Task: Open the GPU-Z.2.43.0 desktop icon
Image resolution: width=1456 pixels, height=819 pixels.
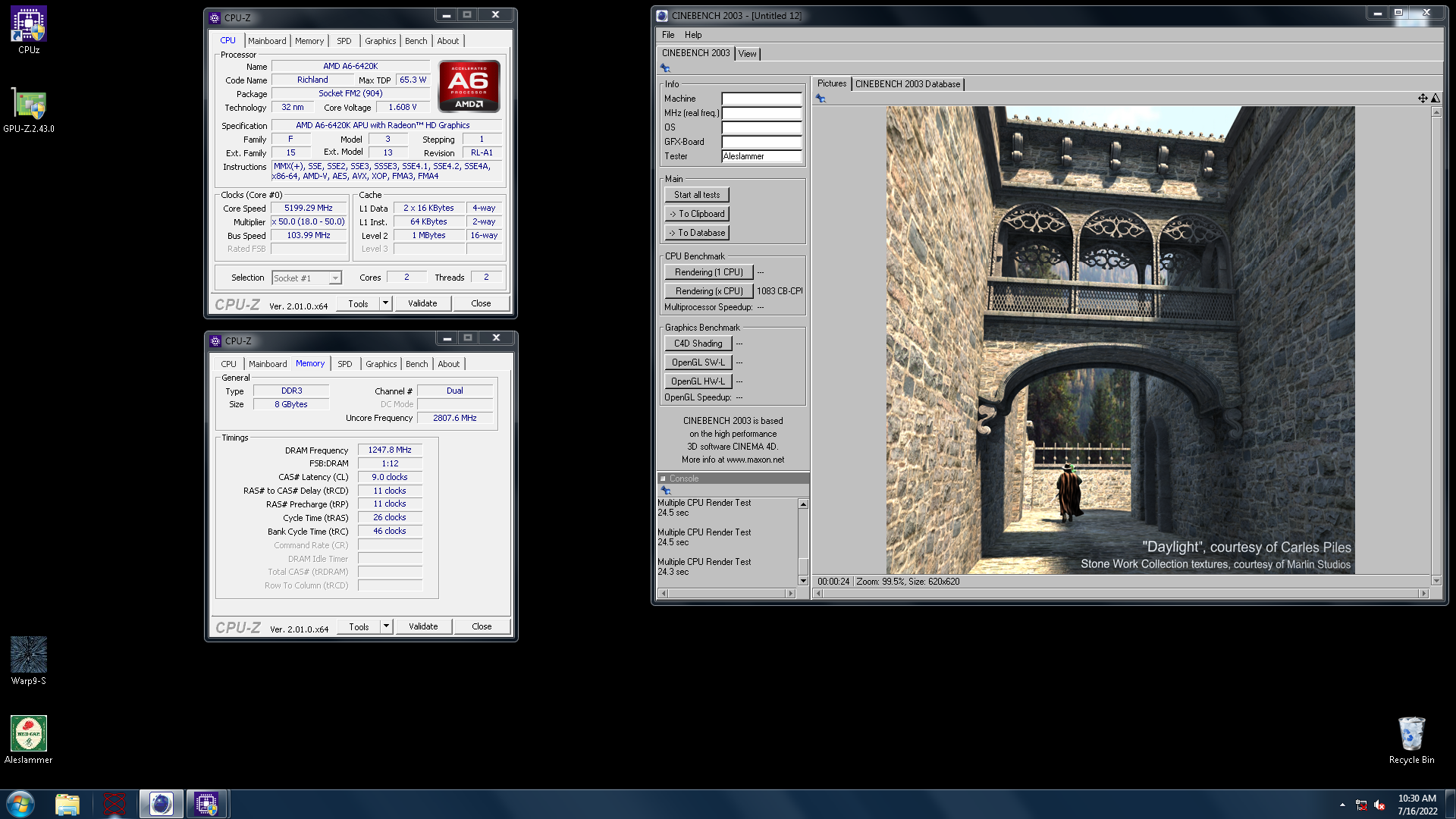Action: (x=29, y=111)
